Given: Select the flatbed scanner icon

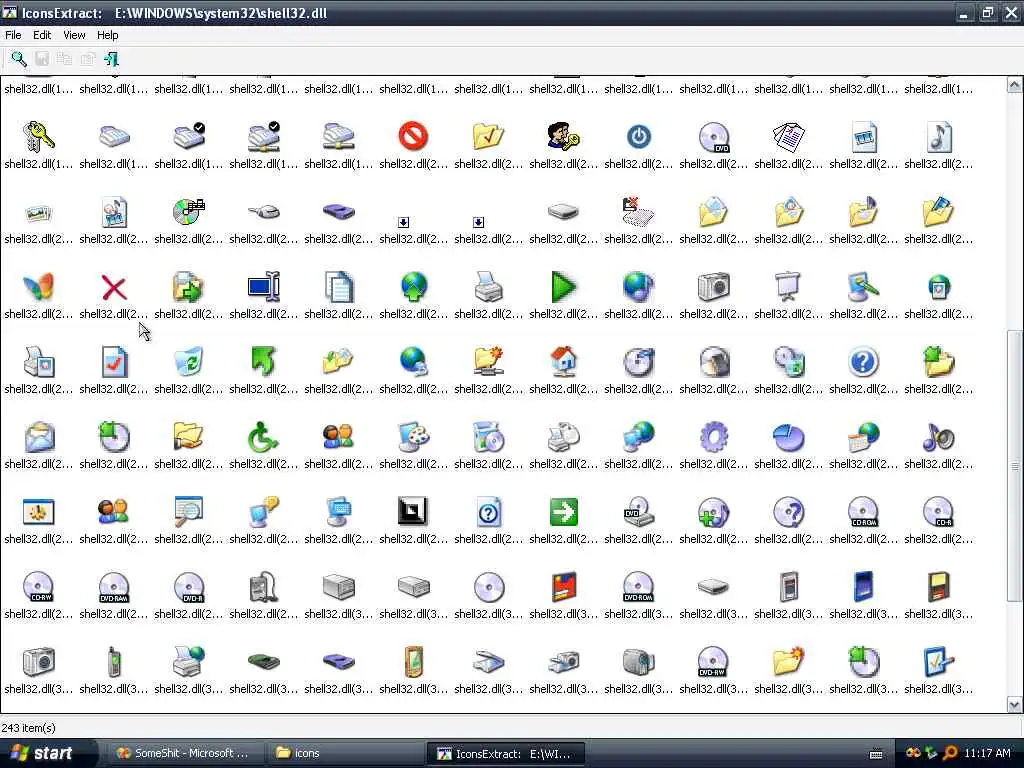Looking at the screenshot, I should 488,662.
